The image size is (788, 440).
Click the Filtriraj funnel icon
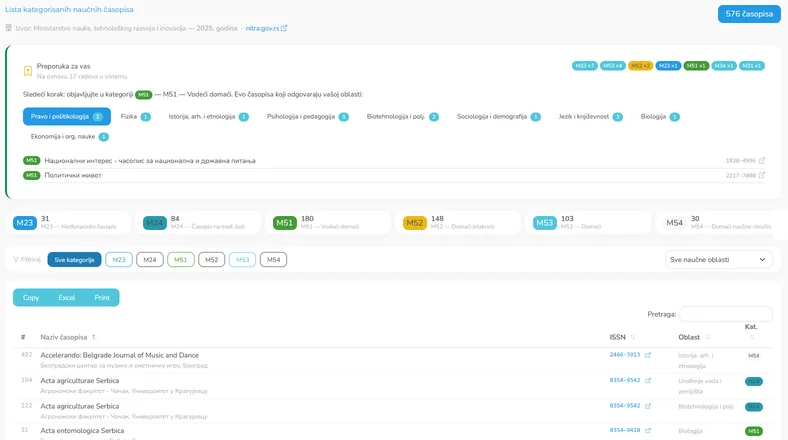coord(16,260)
